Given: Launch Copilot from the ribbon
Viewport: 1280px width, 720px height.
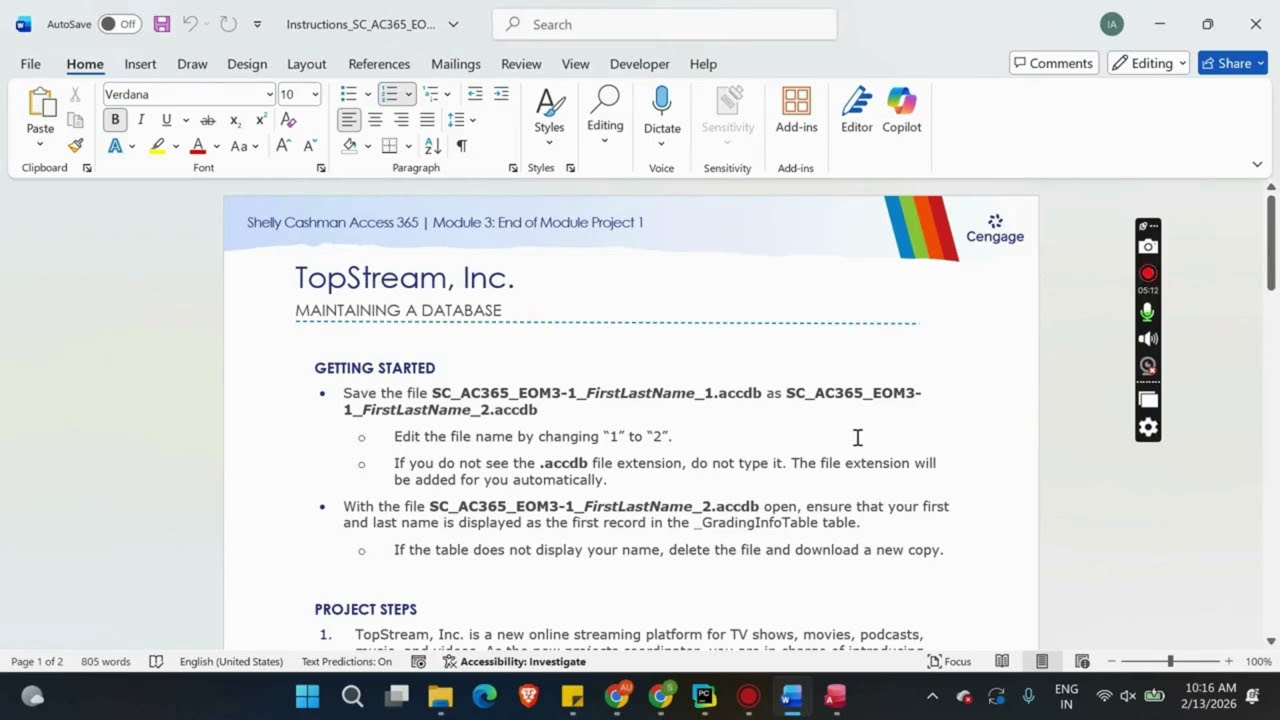Looking at the screenshot, I should (x=901, y=110).
